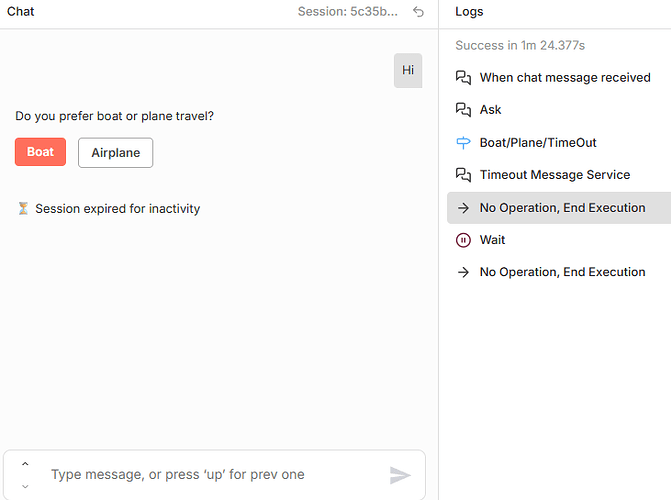
Task: Click the reset session arrow icon
Action: tap(418, 12)
